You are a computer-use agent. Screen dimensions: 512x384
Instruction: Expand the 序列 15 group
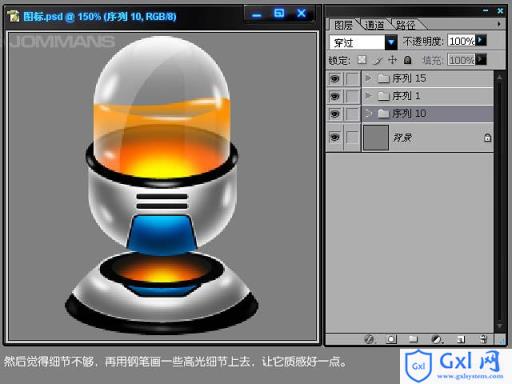(x=368, y=78)
